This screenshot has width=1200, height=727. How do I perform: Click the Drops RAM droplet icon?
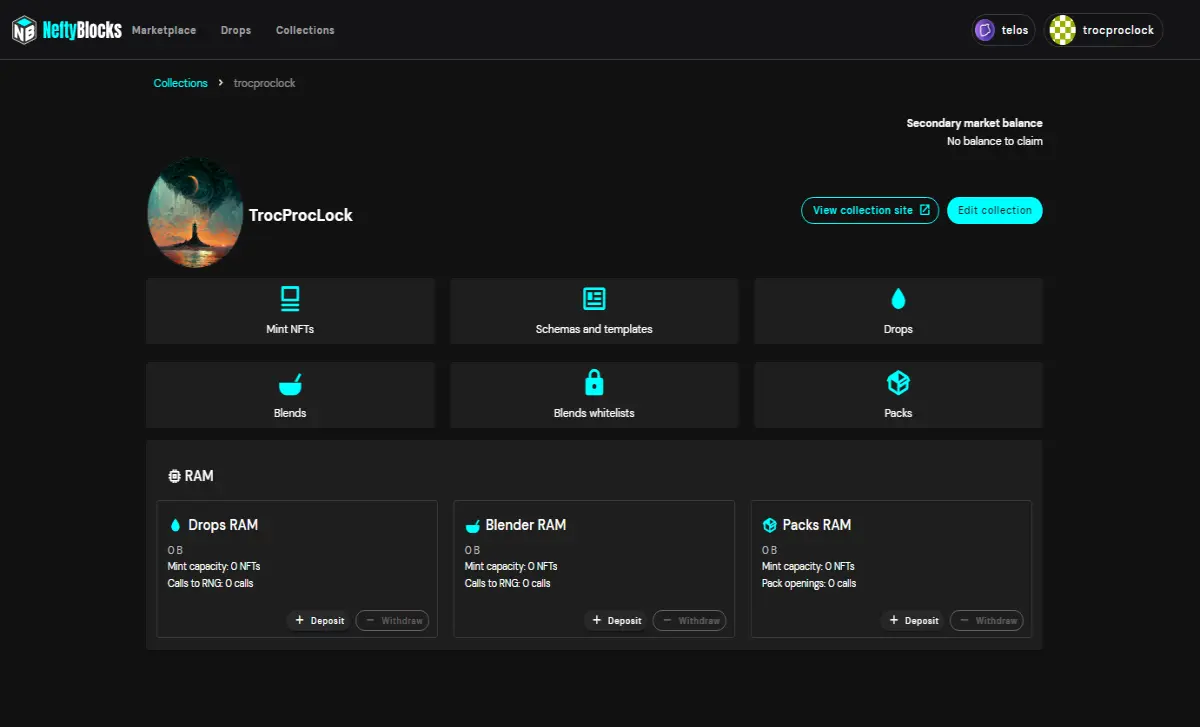175,525
